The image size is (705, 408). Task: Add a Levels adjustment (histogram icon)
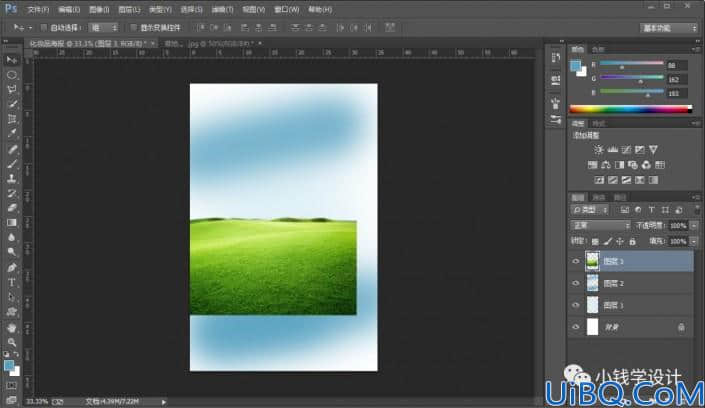tap(612, 149)
